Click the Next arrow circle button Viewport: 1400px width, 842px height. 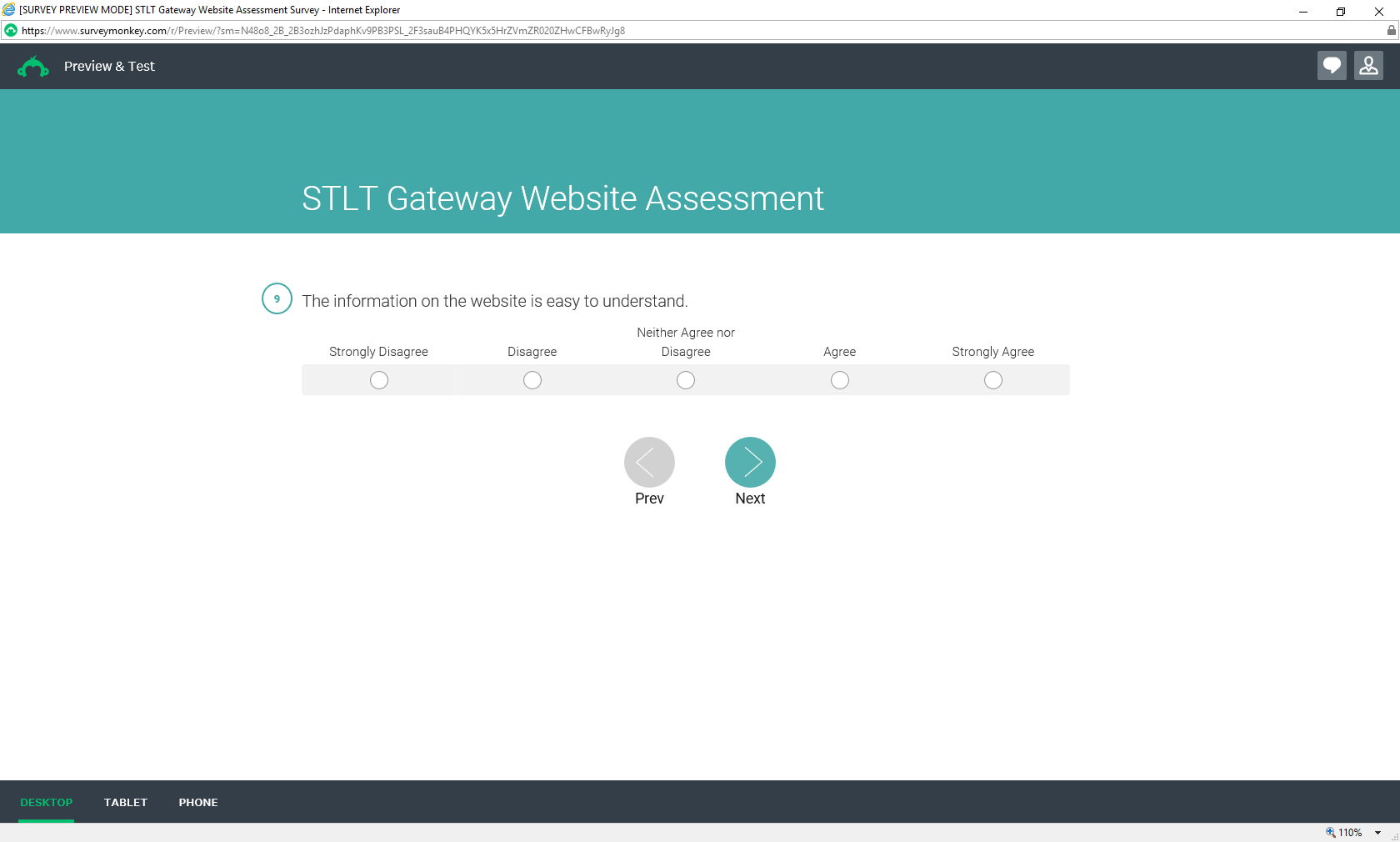tap(750, 462)
